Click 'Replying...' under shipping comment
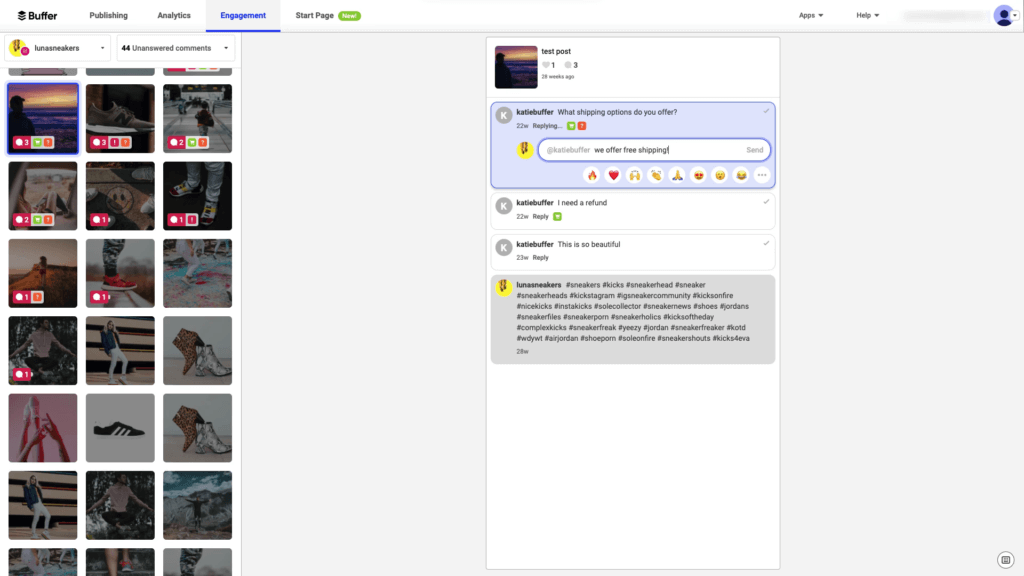This screenshot has width=1024, height=576. pos(547,126)
